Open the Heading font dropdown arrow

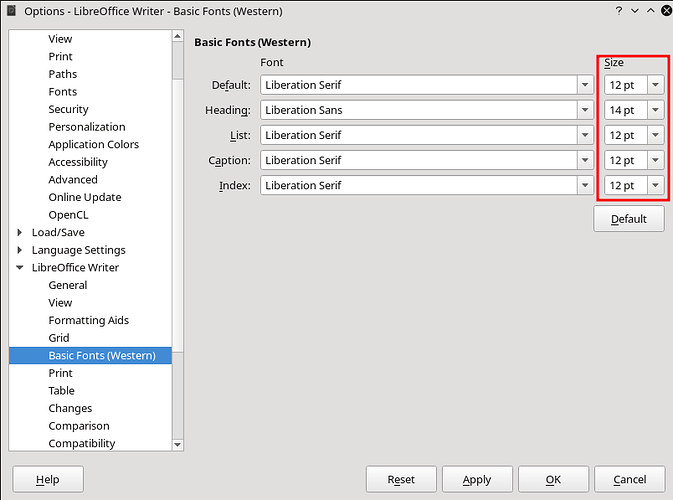tap(585, 110)
